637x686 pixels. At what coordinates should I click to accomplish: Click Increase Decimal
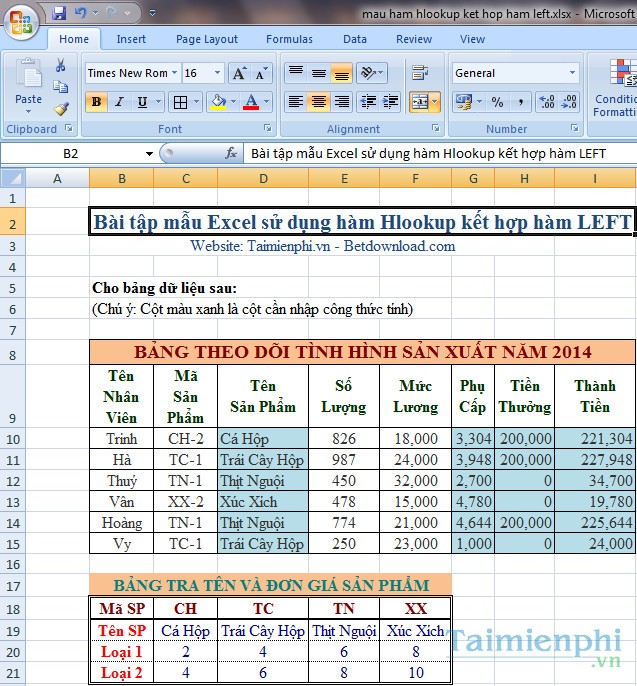tap(547, 102)
